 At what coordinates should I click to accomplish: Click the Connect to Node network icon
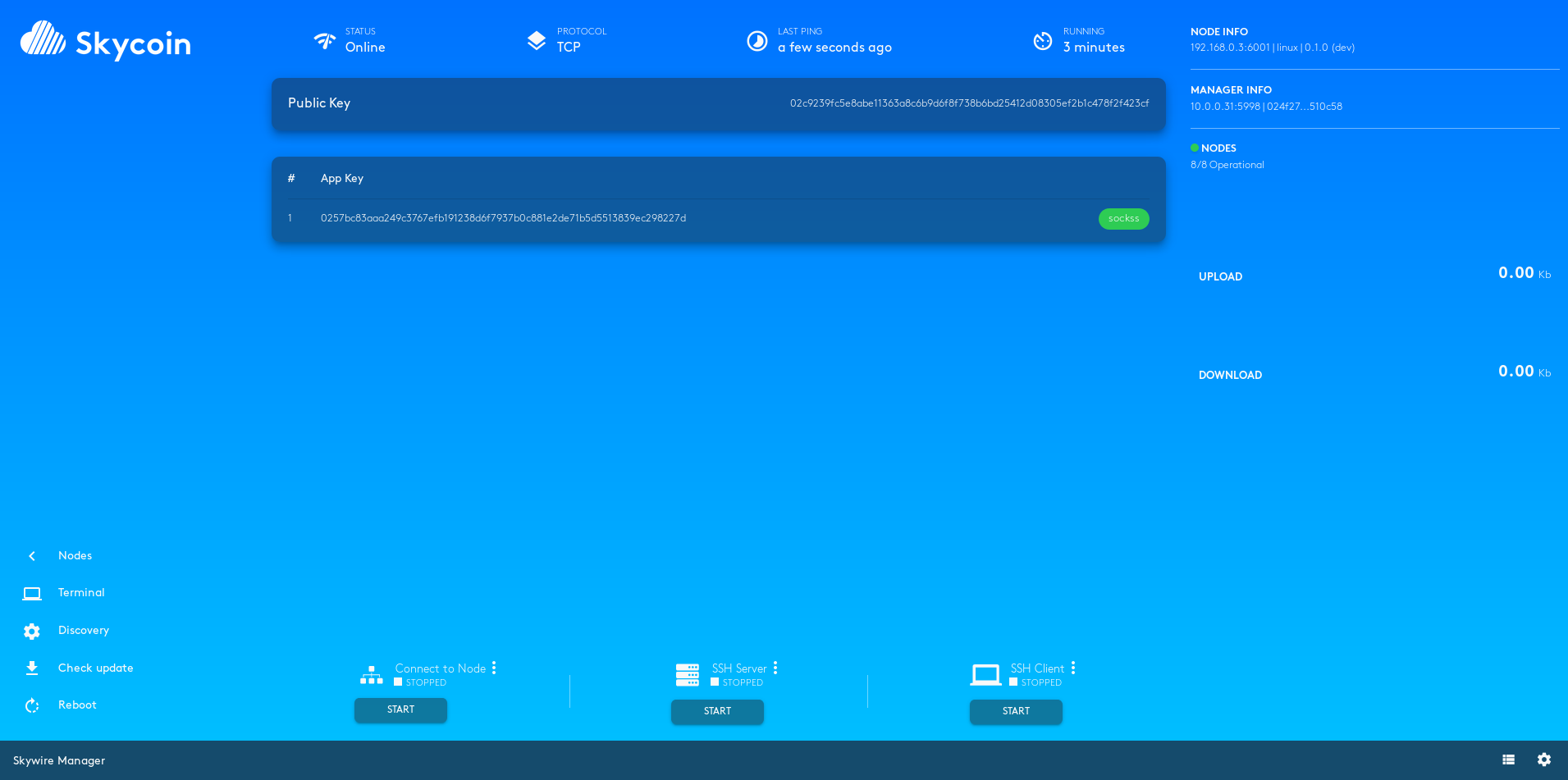372,675
